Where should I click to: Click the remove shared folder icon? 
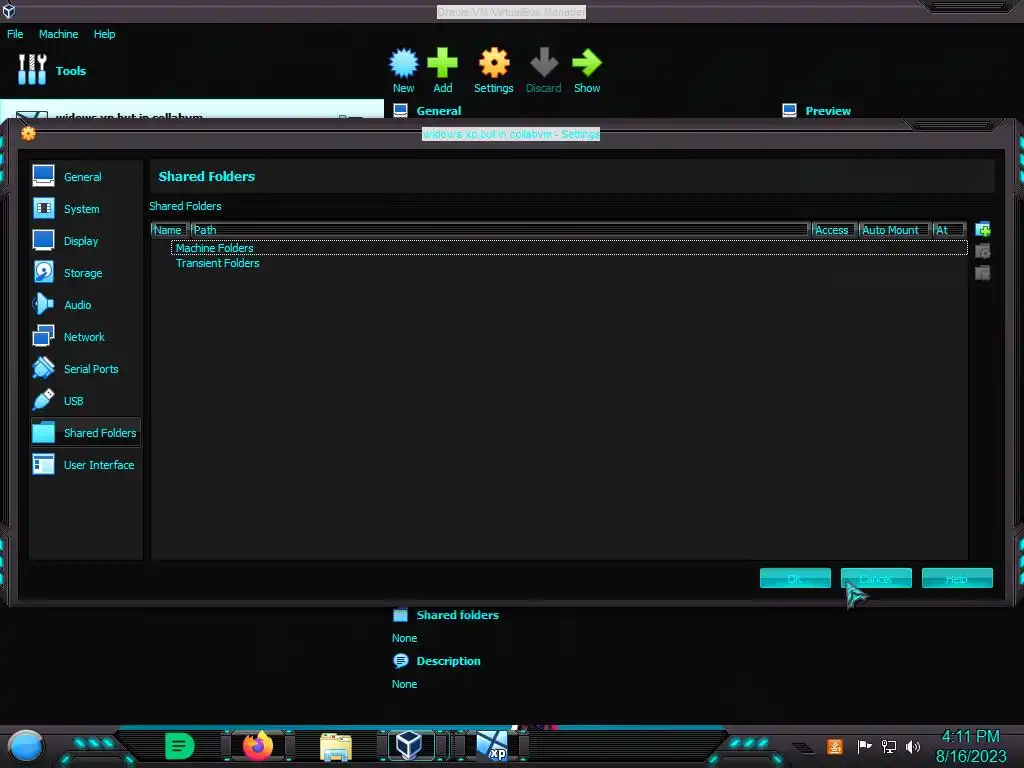coord(982,272)
